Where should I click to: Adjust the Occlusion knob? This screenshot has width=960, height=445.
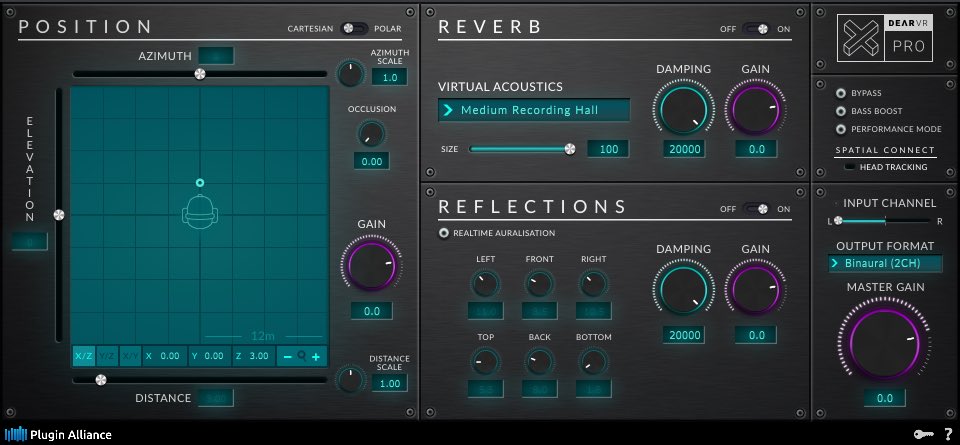tap(371, 133)
